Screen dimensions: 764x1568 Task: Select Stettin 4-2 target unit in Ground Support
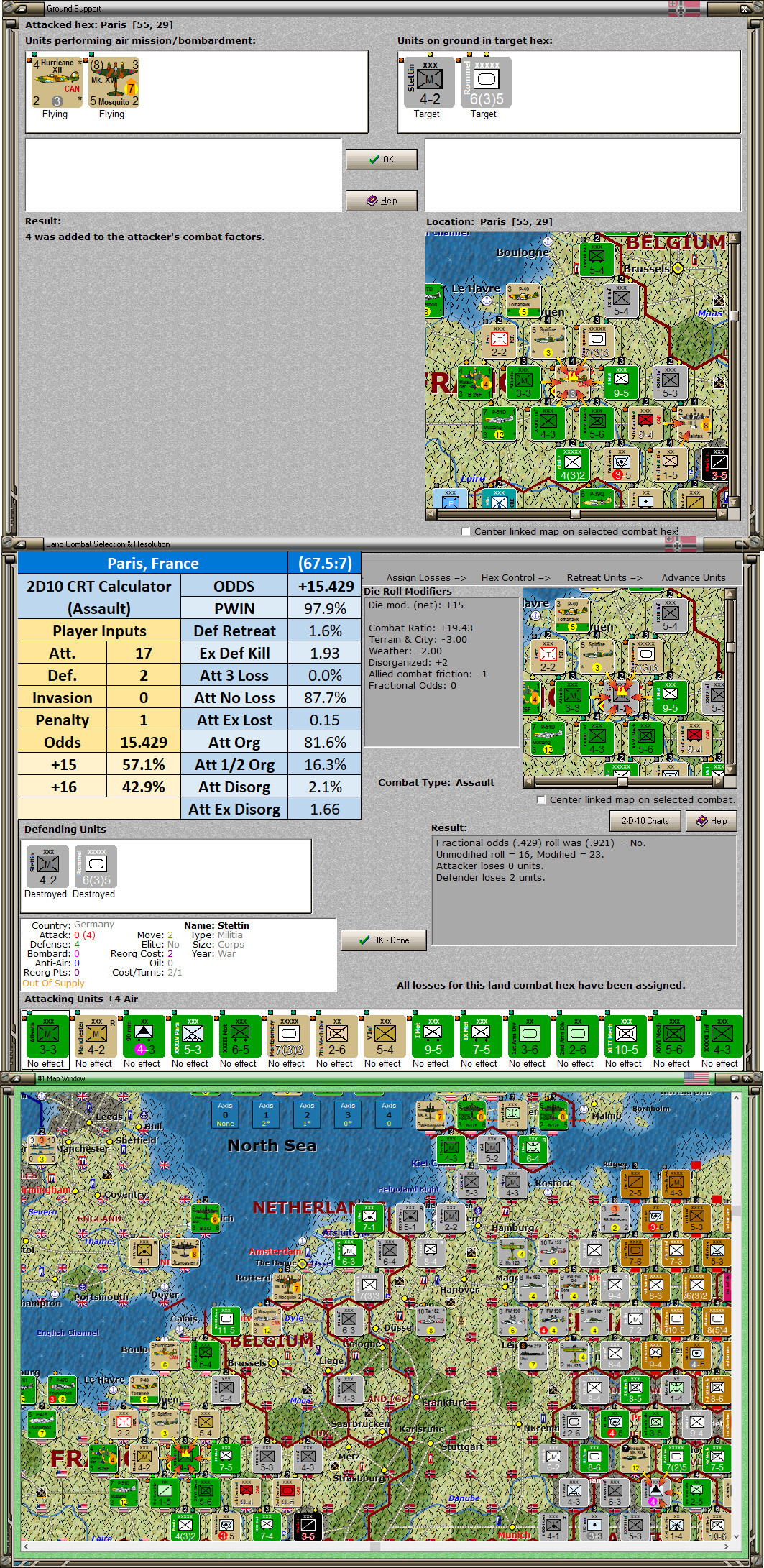[429, 83]
